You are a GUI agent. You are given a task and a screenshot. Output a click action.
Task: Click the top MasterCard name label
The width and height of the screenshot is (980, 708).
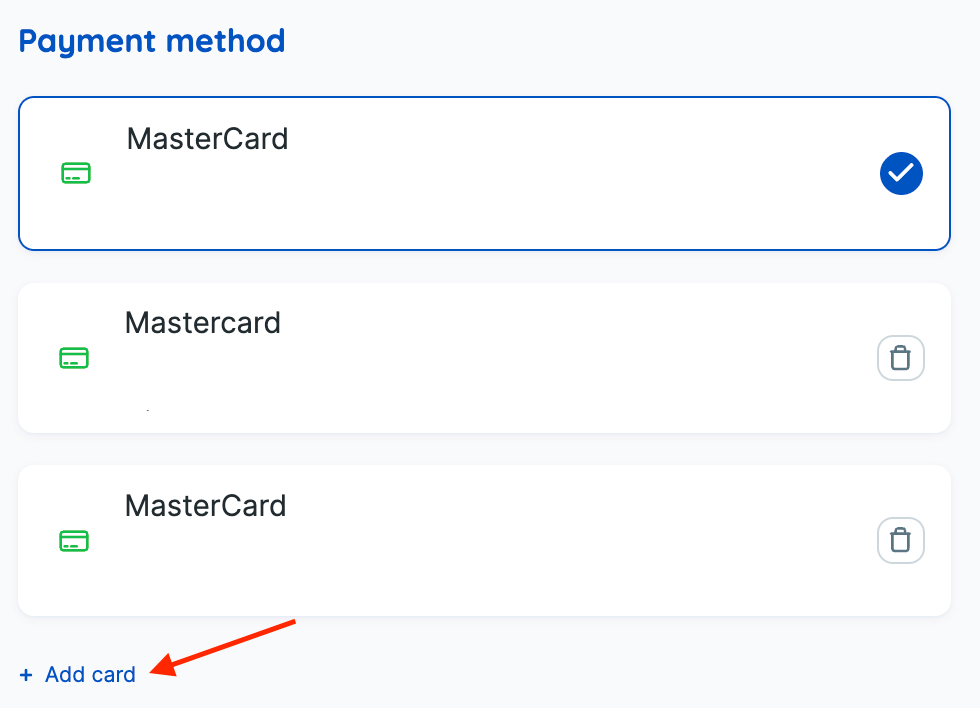point(207,139)
